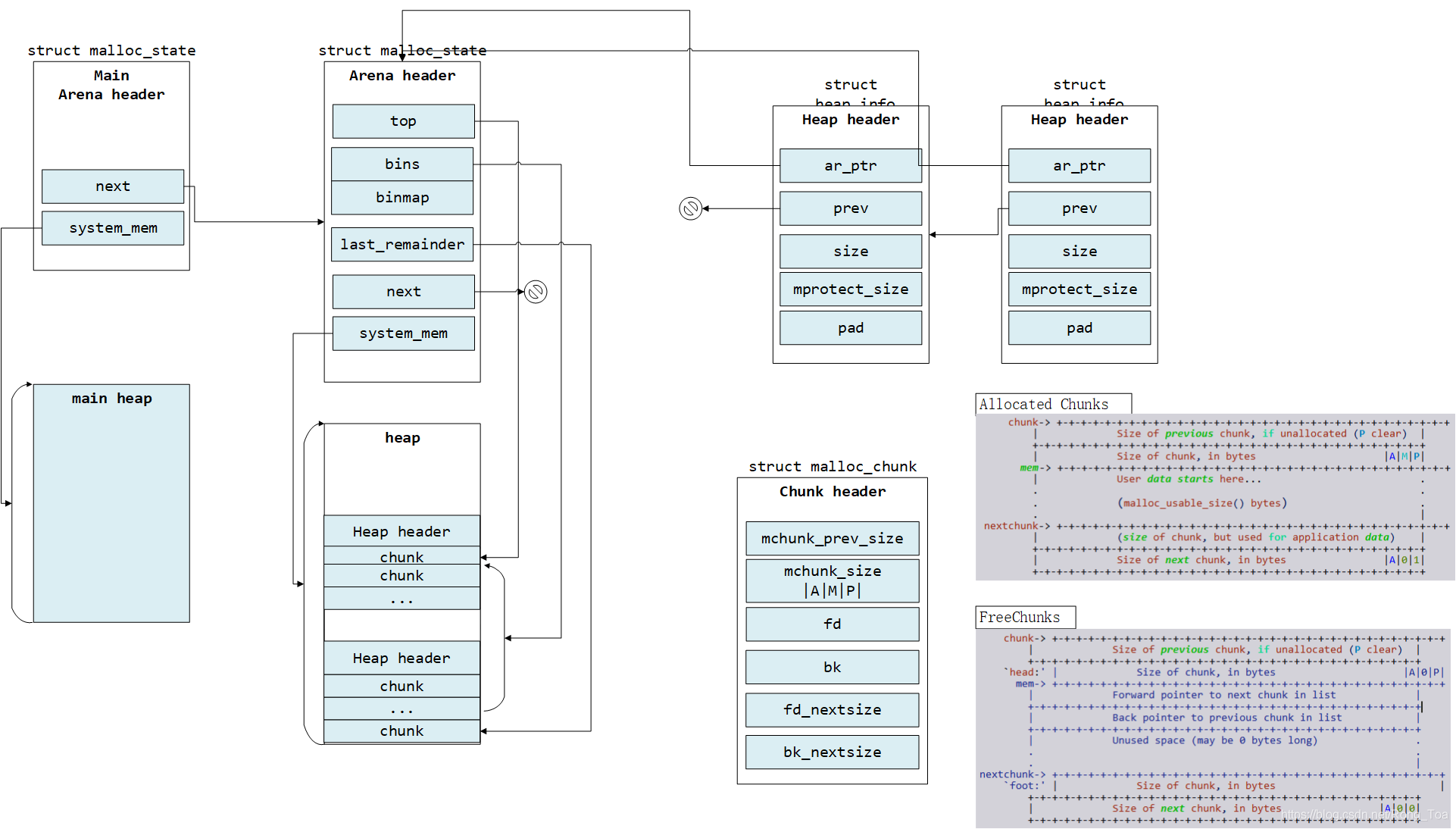Click ar_ptr in the left Heap header
This screenshot has width=1456, height=829.
pyautogui.click(x=850, y=166)
